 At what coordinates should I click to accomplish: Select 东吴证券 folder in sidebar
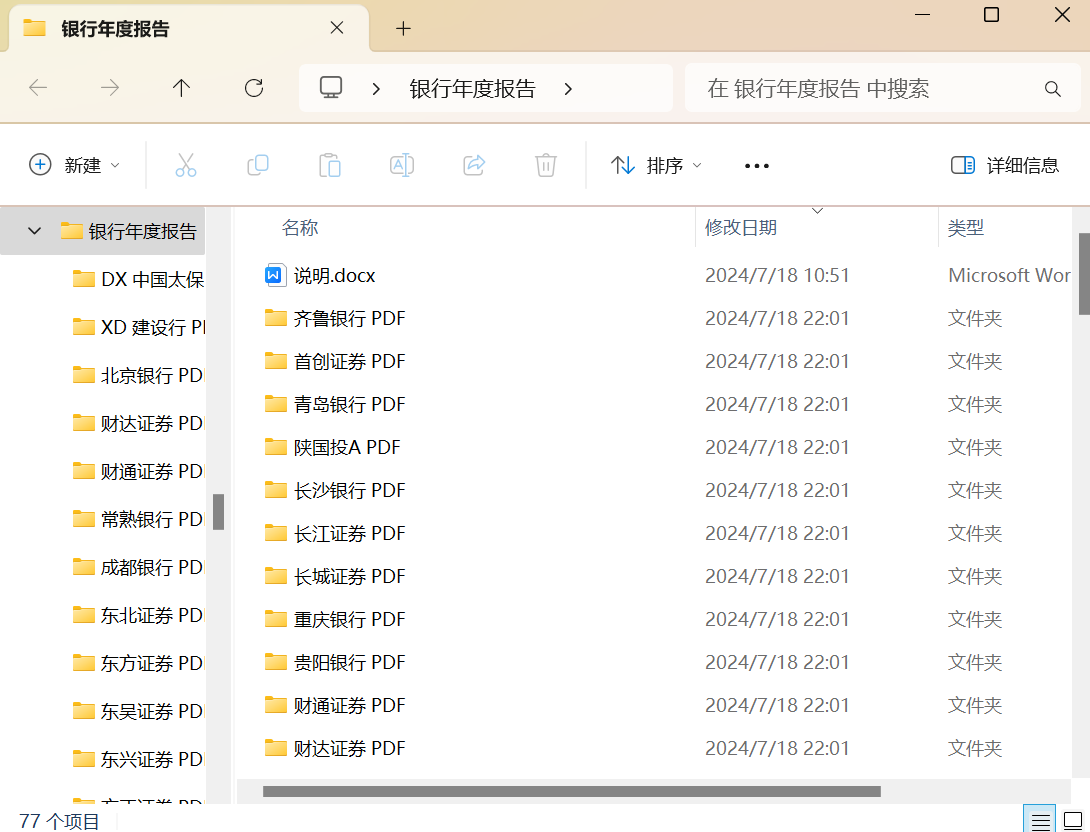coord(138,711)
